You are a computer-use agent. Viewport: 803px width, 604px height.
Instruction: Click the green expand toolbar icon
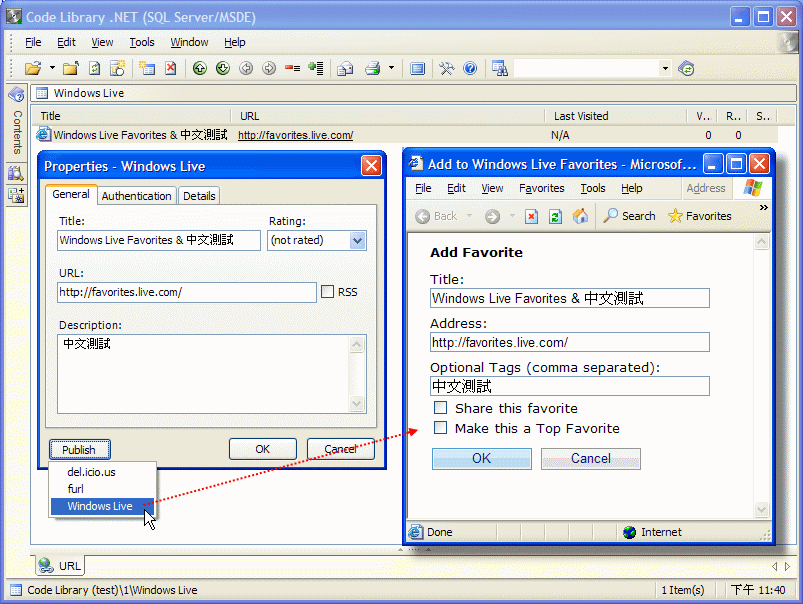click(x=316, y=68)
